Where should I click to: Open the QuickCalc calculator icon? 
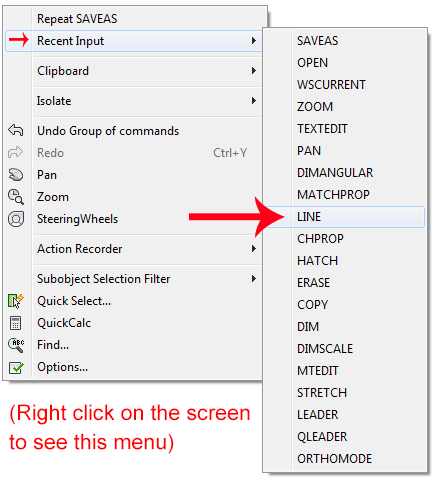click(x=16, y=323)
